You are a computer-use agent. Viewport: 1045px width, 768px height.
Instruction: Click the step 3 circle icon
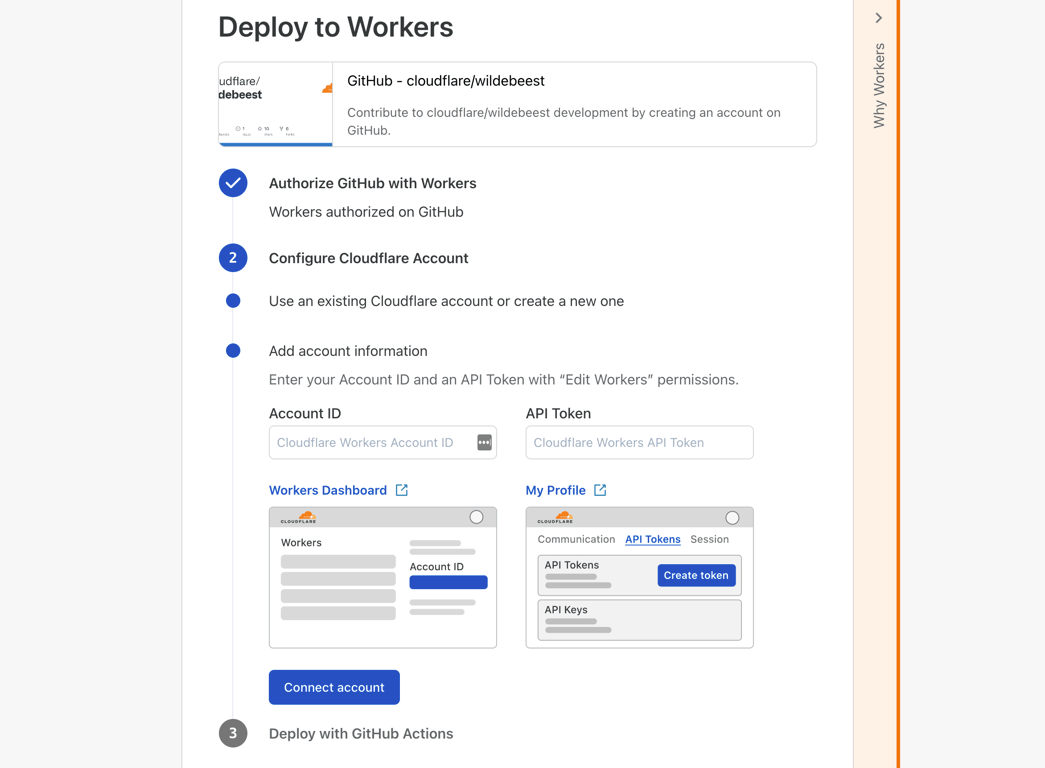[x=233, y=733]
